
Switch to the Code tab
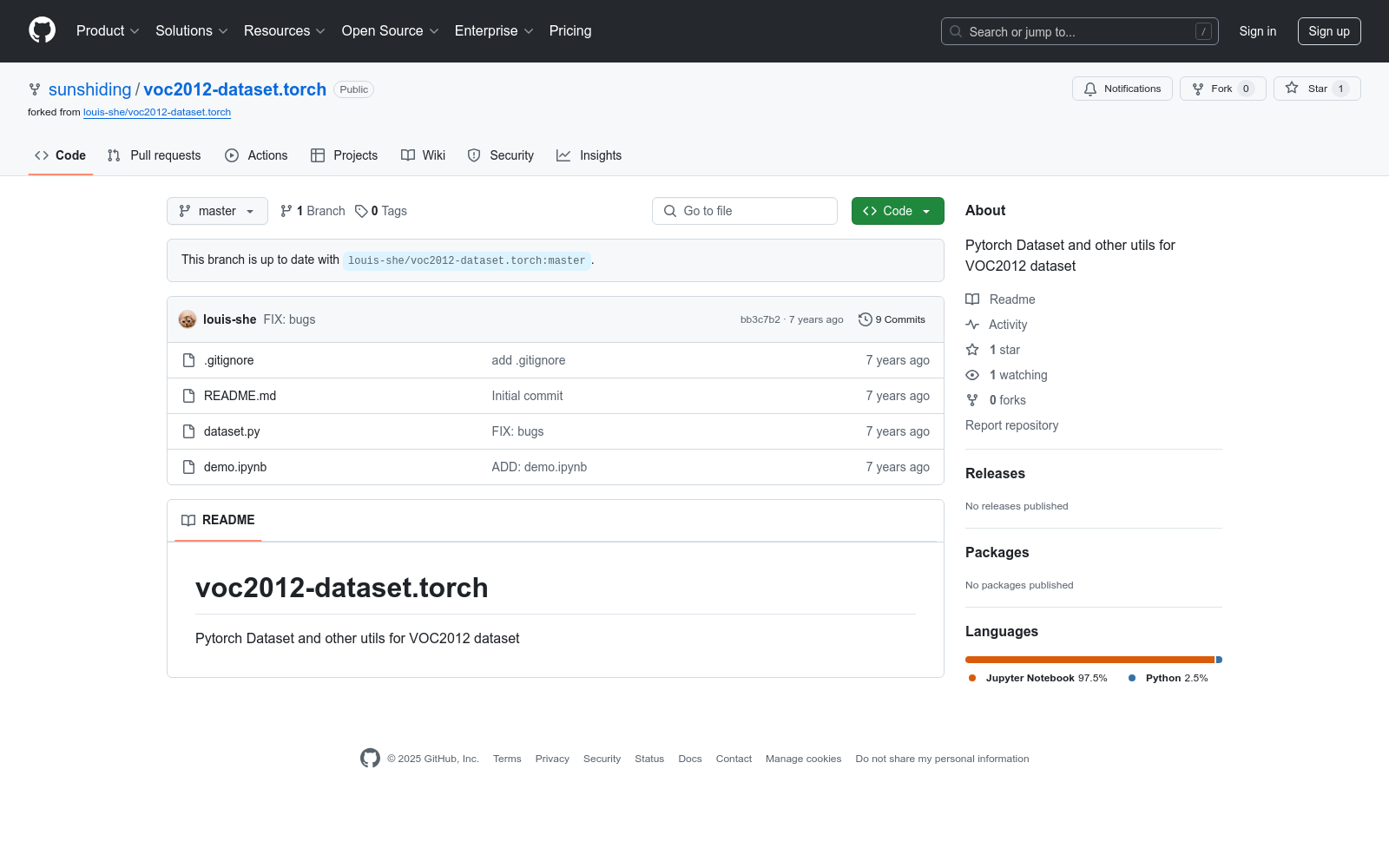tap(61, 155)
